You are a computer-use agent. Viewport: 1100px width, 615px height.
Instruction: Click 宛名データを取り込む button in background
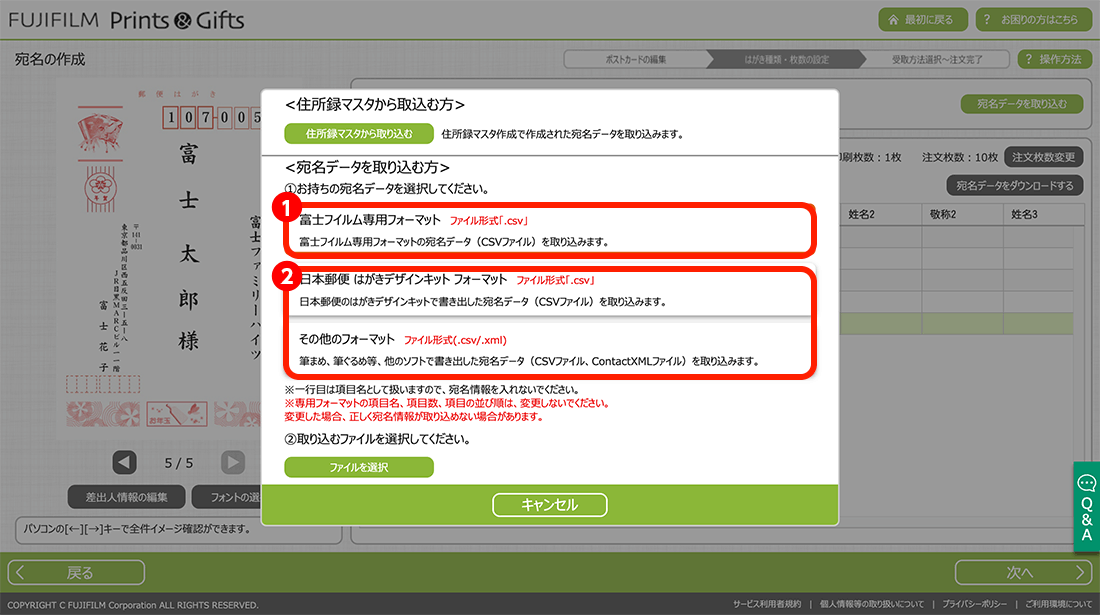point(1021,104)
